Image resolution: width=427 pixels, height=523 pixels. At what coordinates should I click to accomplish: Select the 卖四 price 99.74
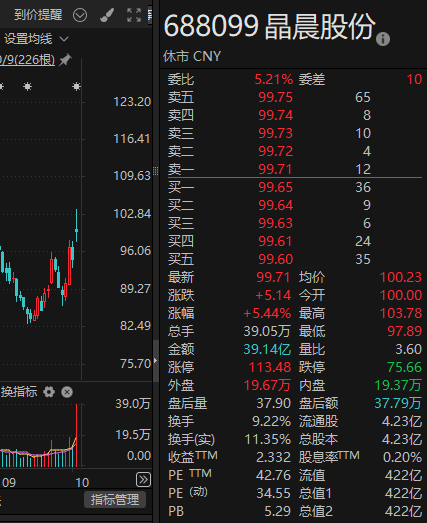[275, 115]
